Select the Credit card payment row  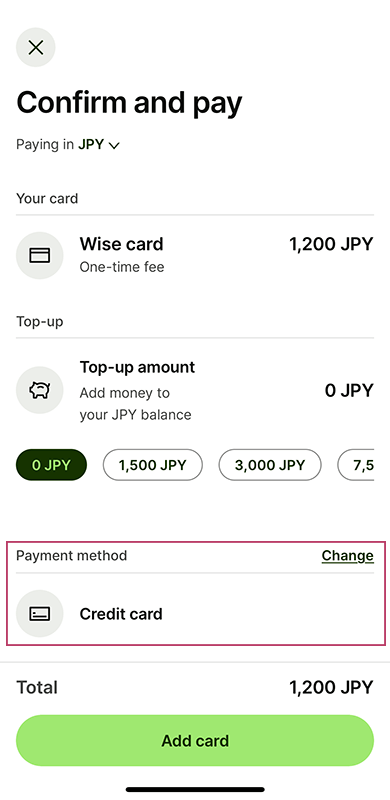coord(195,614)
